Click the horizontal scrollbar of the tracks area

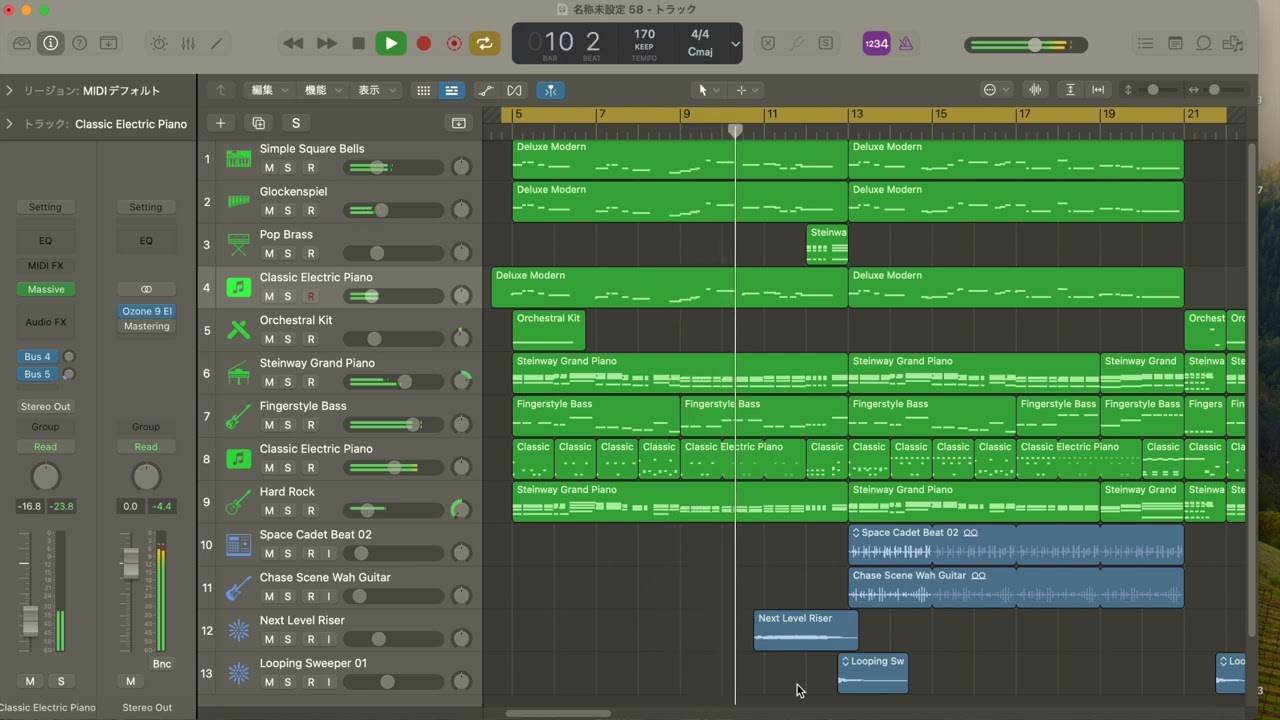(x=558, y=713)
